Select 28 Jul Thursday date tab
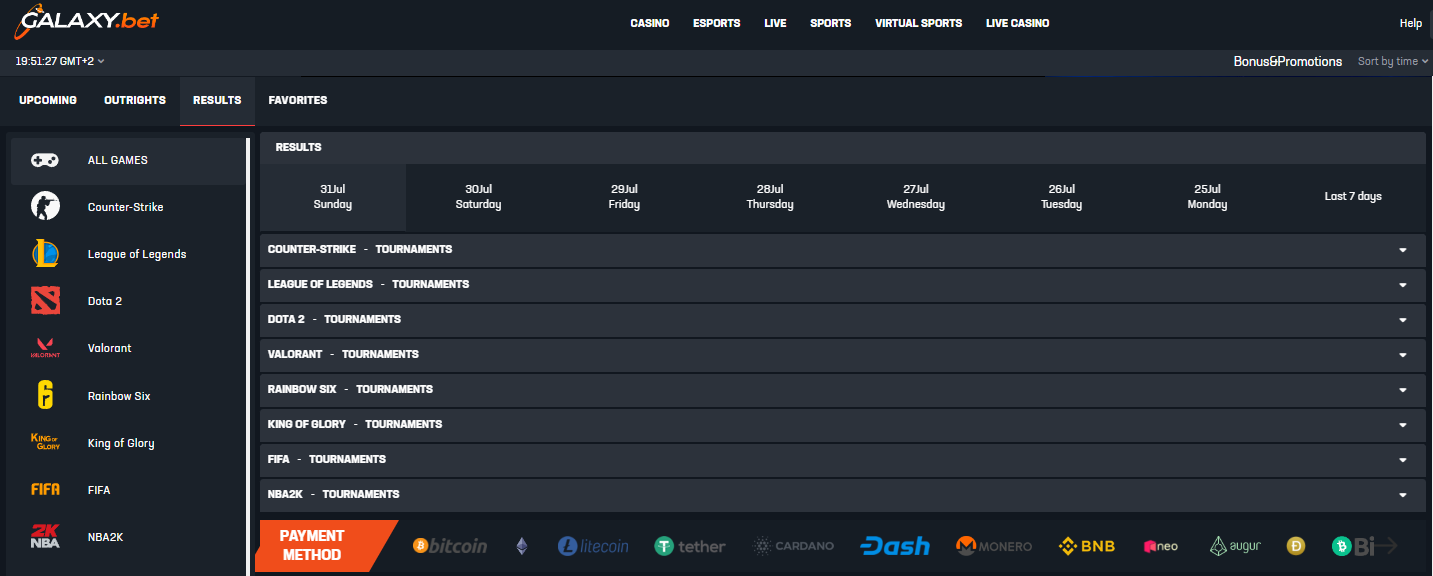 (x=770, y=197)
